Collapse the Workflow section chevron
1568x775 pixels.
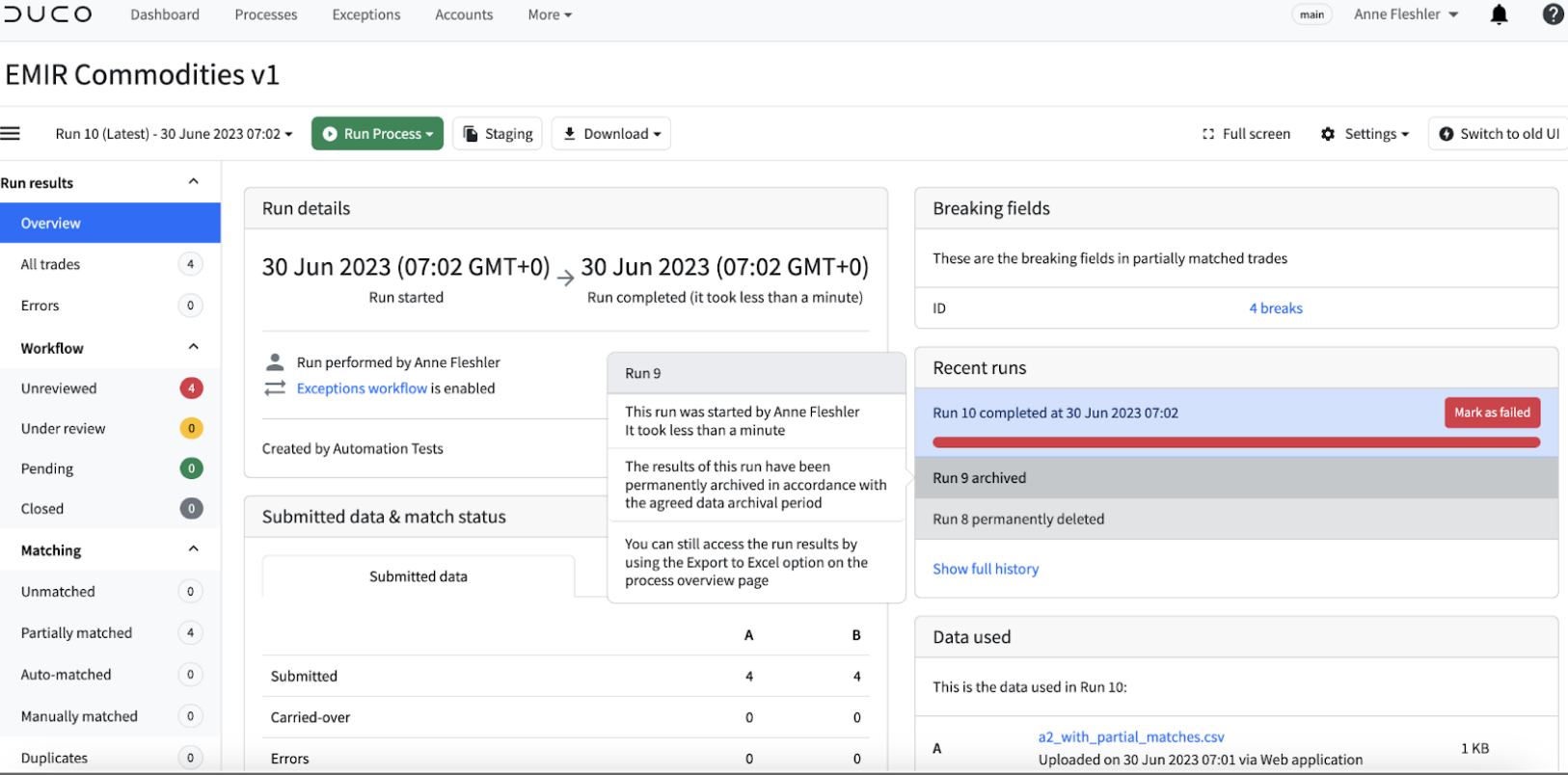tap(193, 347)
